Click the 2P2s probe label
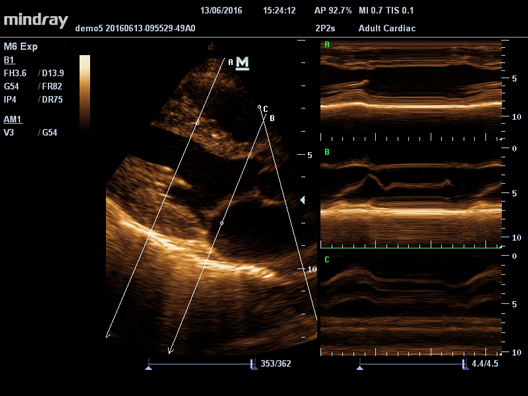This screenshot has height=396, width=528. 325,28
